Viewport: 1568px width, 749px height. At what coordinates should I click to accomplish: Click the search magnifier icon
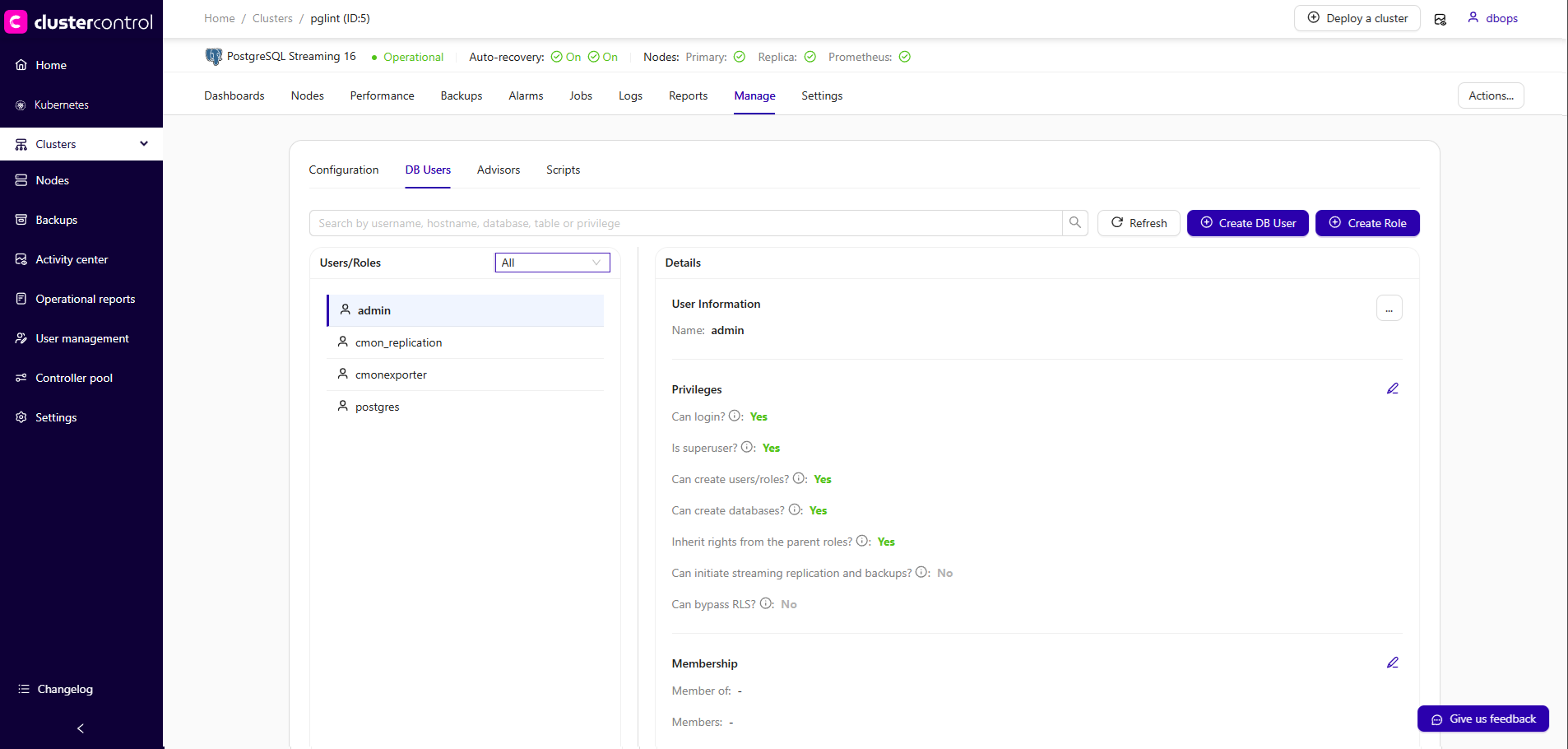click(1074, 223)
